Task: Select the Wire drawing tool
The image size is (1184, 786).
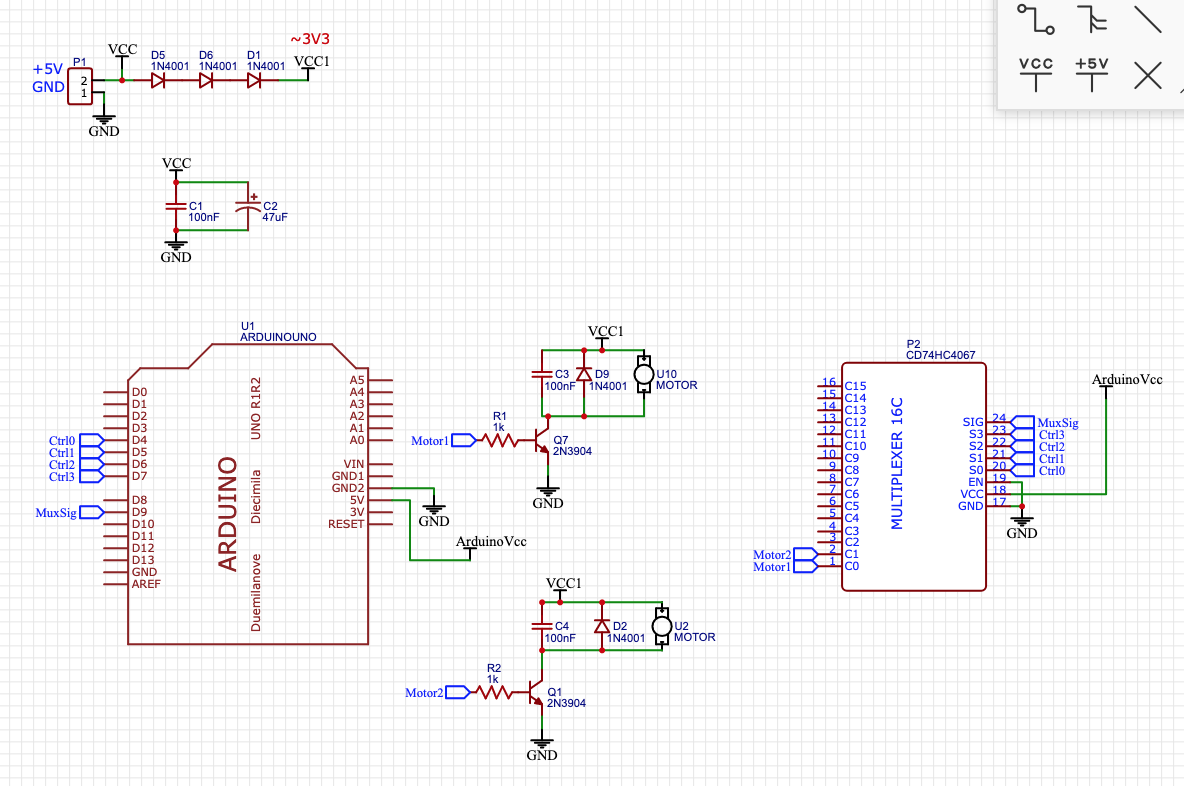Action: (x=1035, y=20)
